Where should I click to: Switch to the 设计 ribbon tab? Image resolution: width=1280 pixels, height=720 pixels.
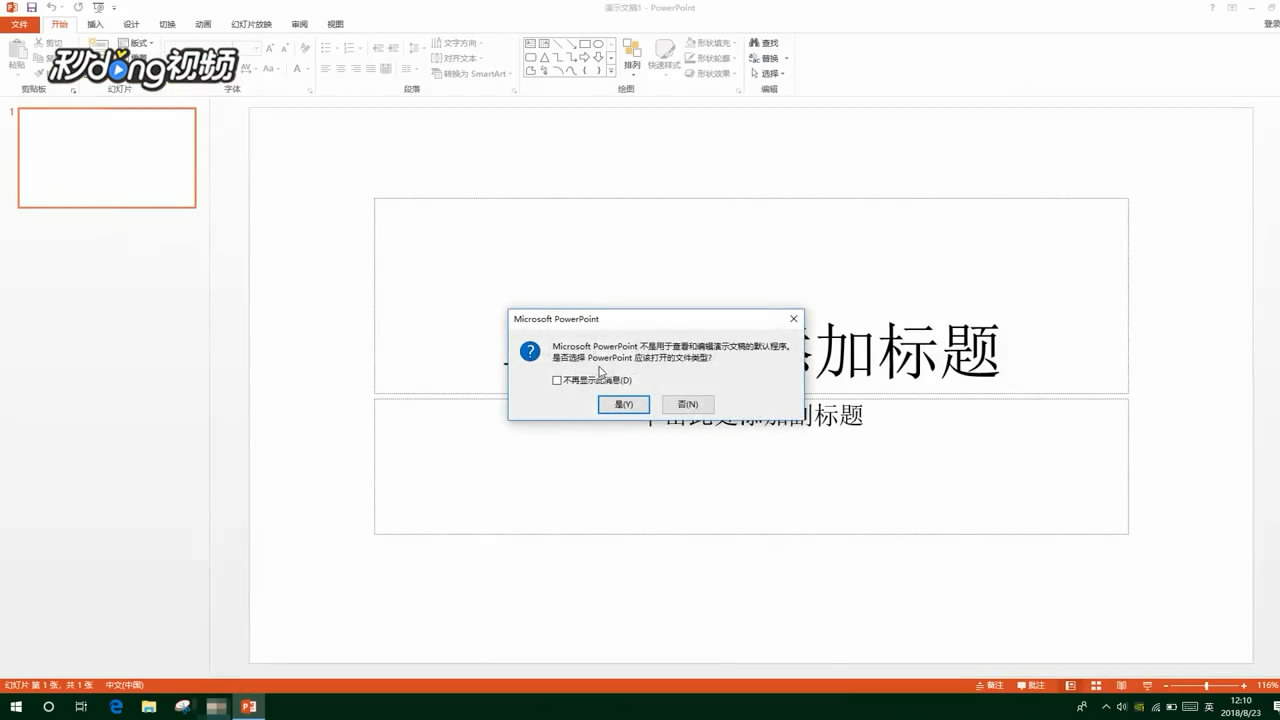point(131,24)
